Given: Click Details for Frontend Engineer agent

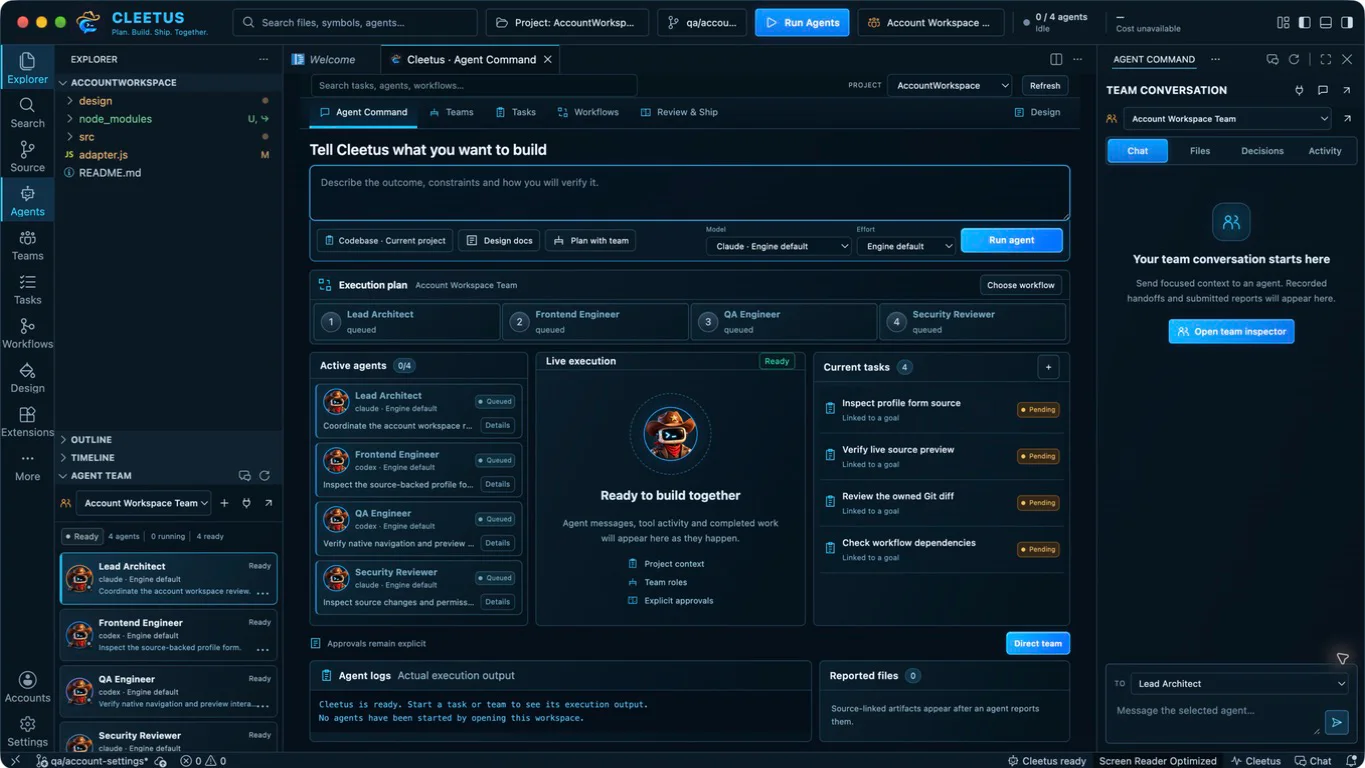Looking at the screenshot, I should (497, 484).
